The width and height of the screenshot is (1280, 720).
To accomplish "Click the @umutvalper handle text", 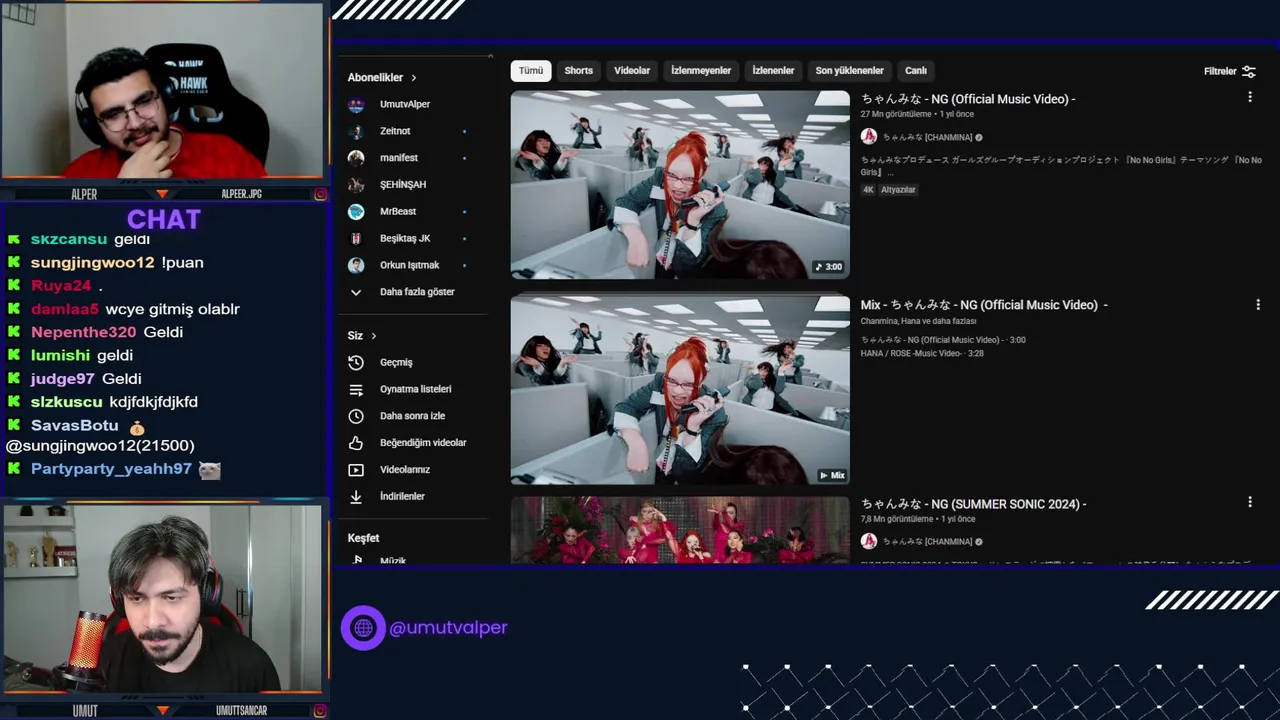I will point(448,628).
